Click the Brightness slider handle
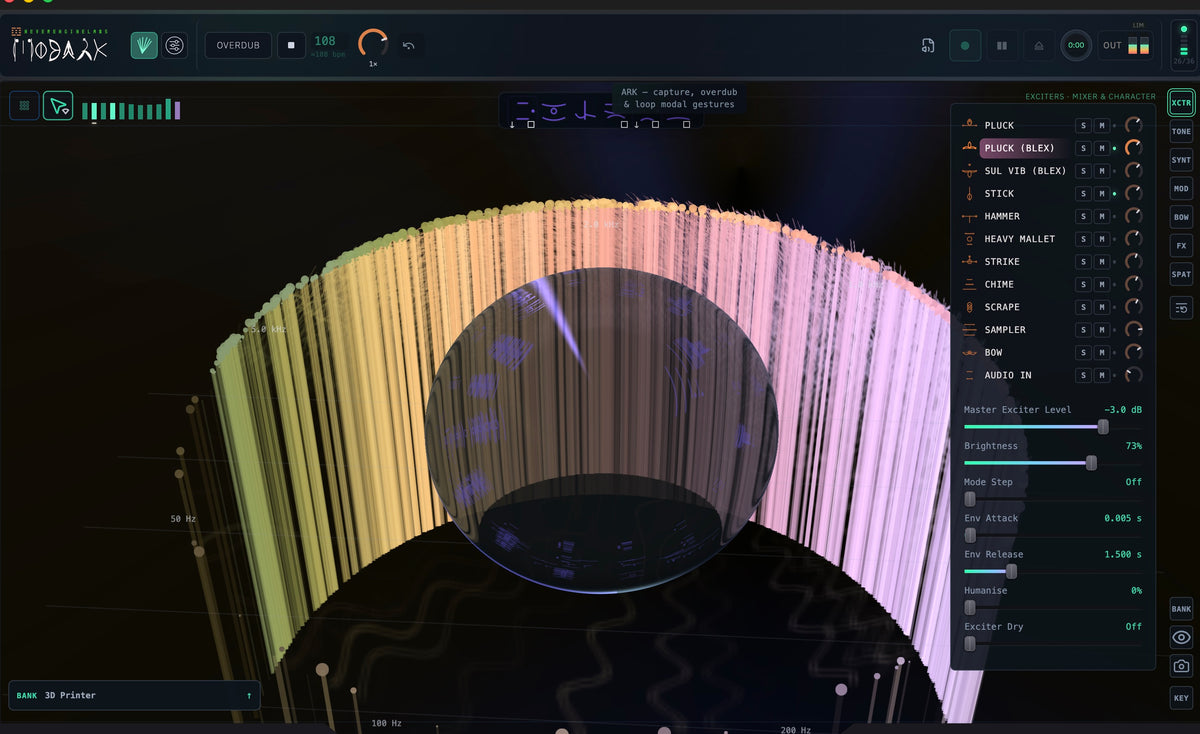1200x734 pixels. click(1091, 463)
